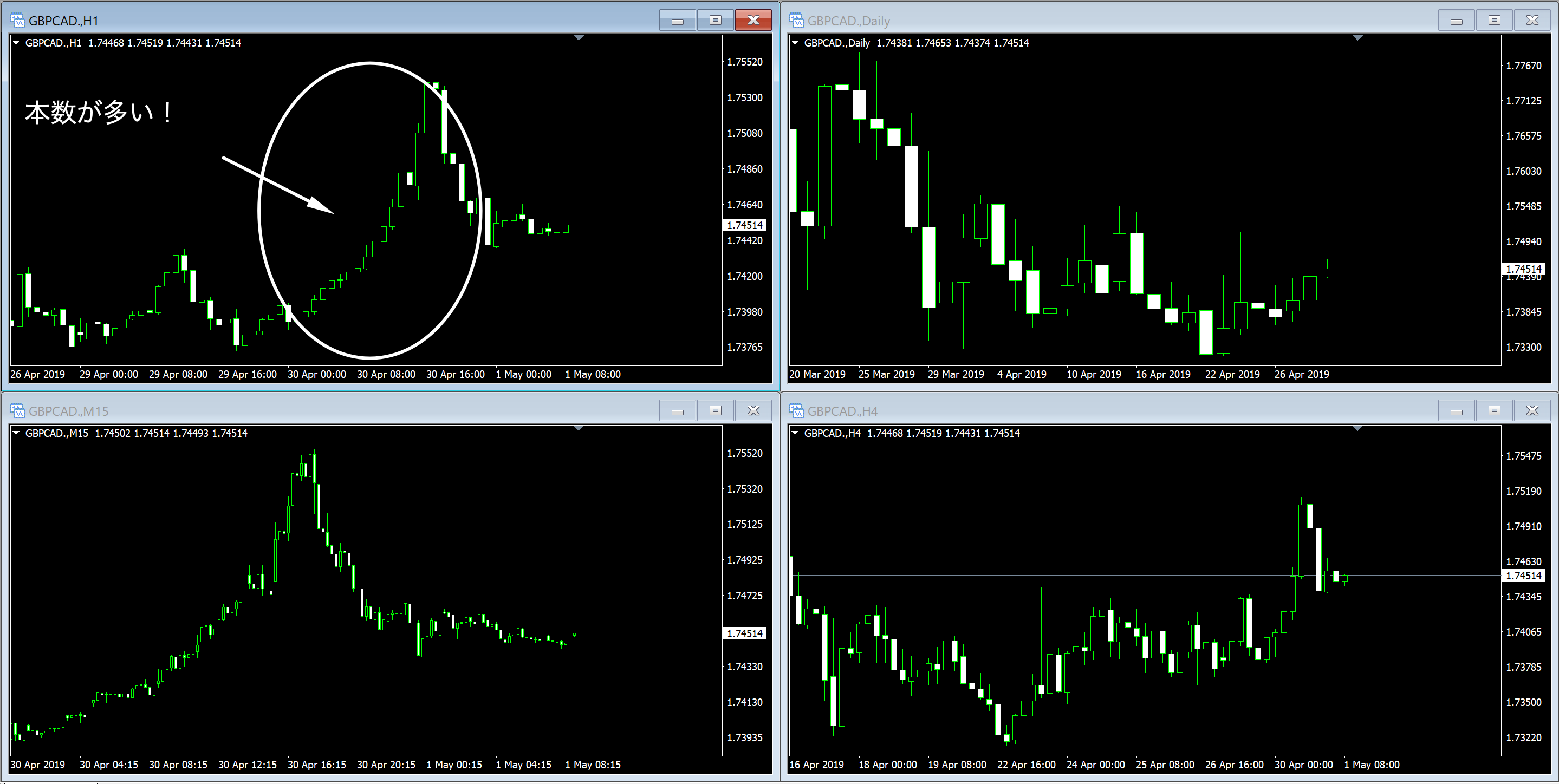This screenshot has width=1559, height=784.
Task: Click the GBPCAD H4 window chart icon
Action: click(796, 411)
